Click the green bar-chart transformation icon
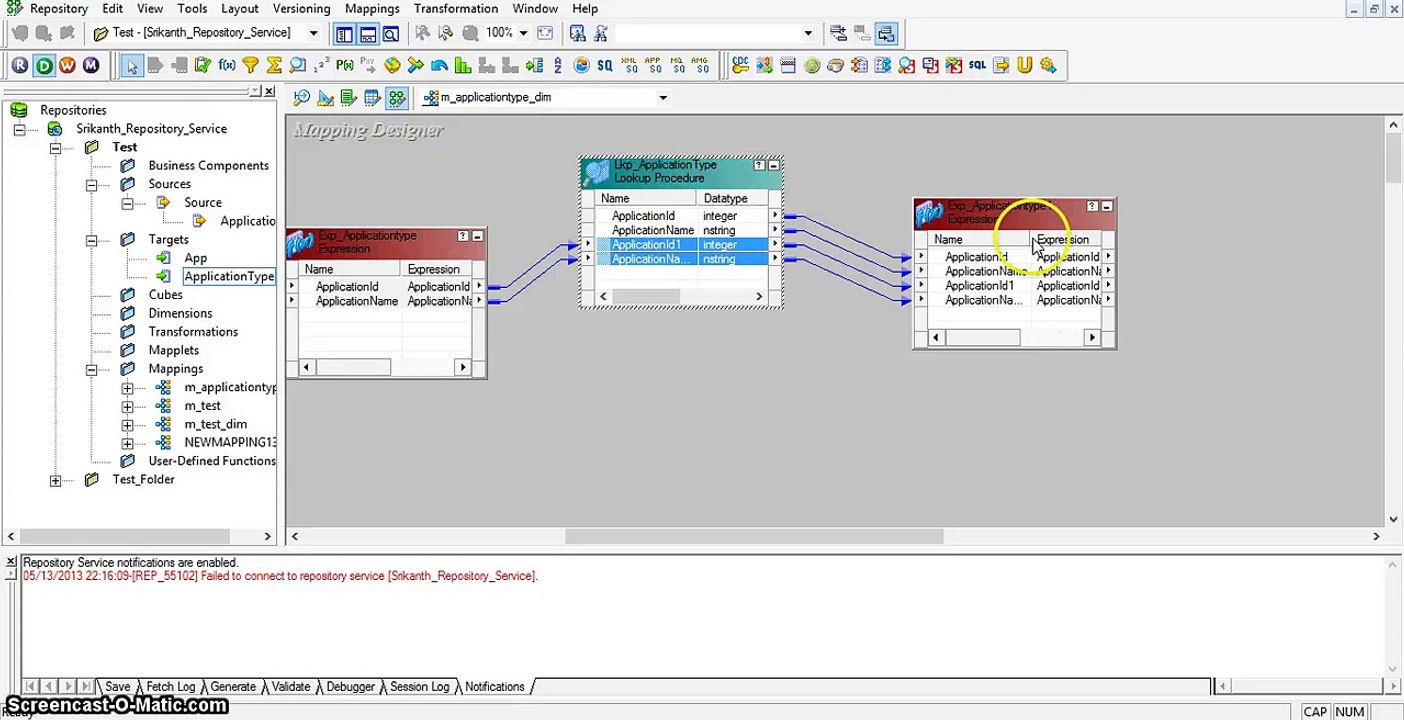Image resolution: width=1404 pixels, height=720 pixels. pos(463,65)
